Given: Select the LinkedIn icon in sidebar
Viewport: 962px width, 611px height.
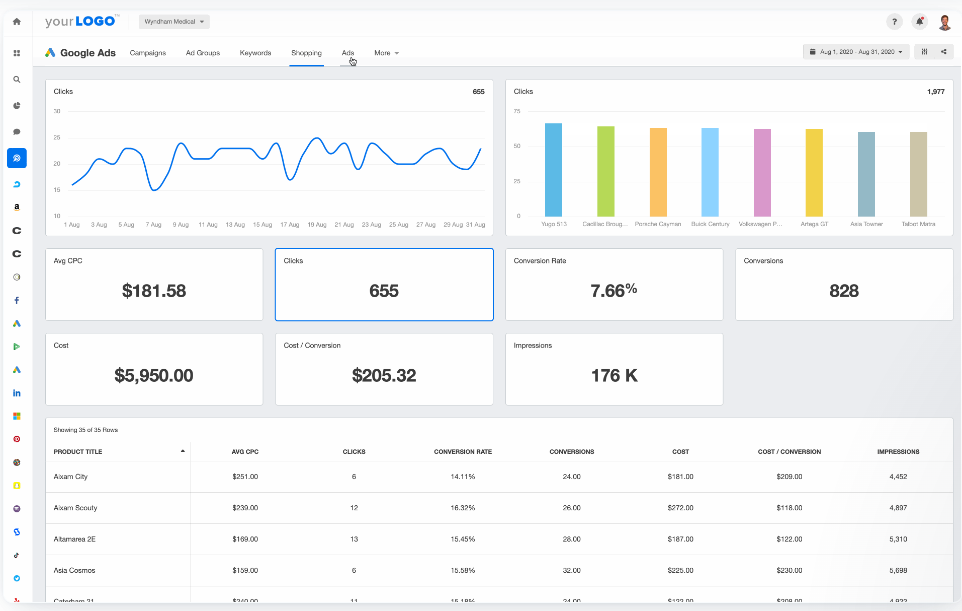Looking at the screenshot, I should (x=17, y=393).
